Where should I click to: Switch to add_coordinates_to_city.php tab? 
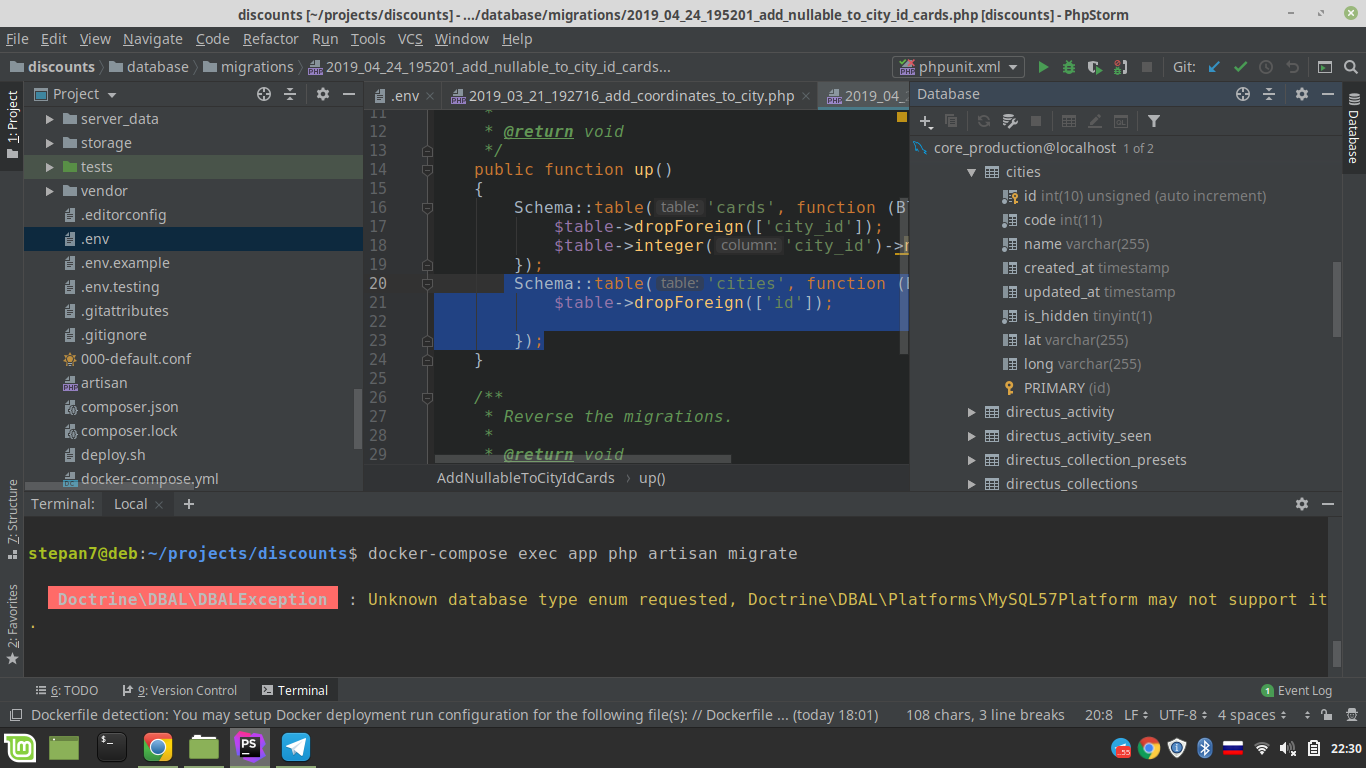point(631,96)
